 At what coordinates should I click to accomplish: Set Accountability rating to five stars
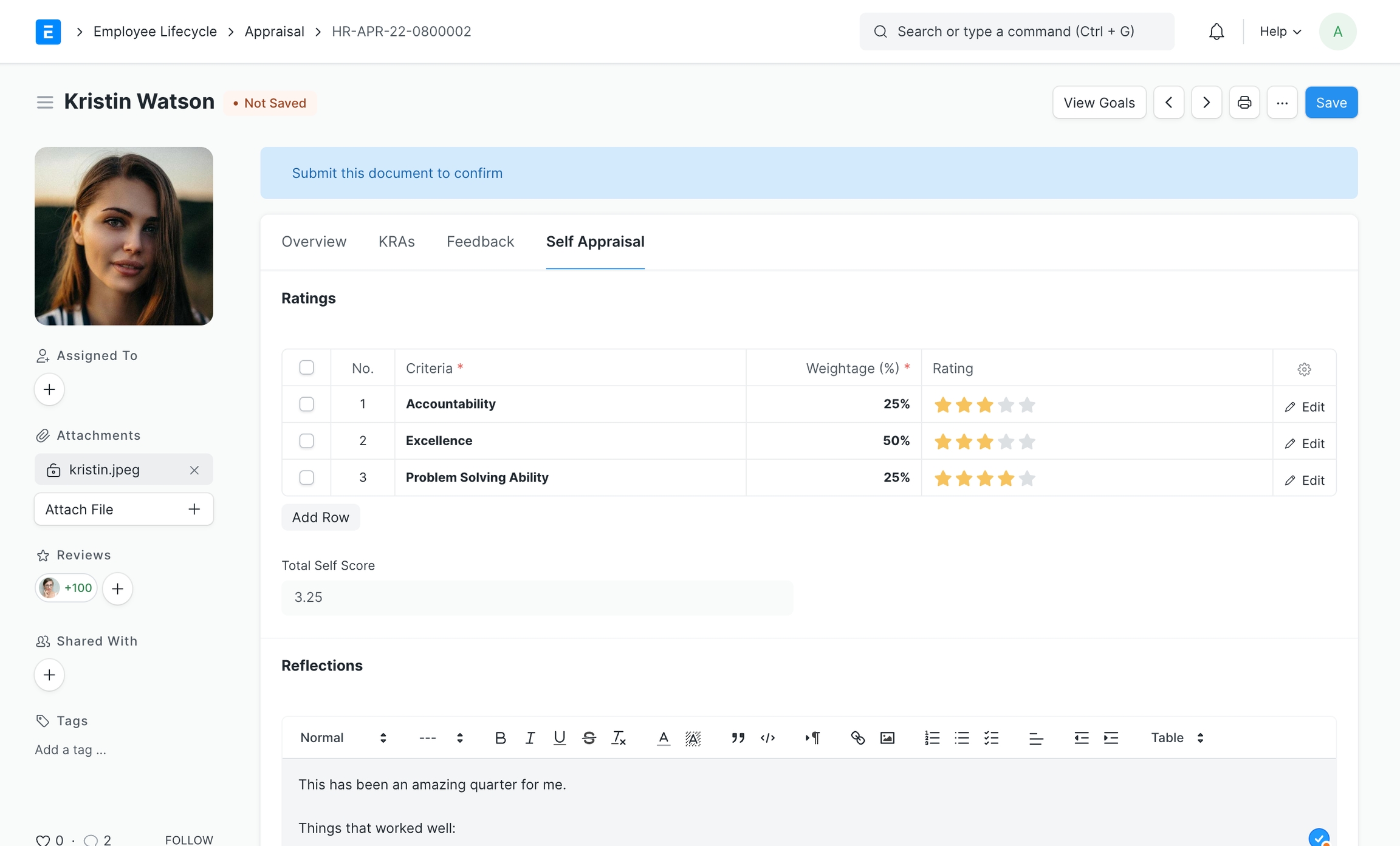tap(1027, 405)
